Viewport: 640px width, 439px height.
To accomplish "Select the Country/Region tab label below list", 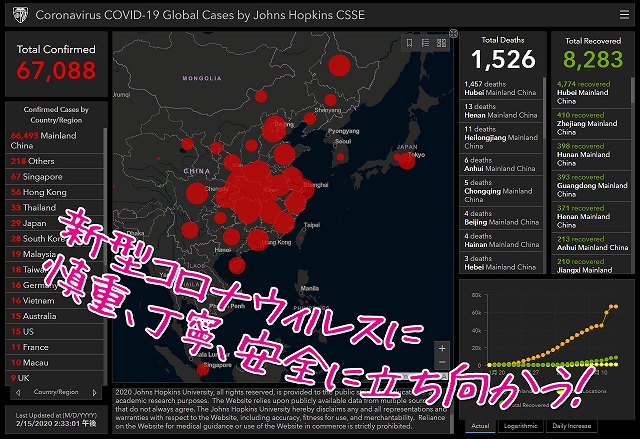I will tap(56, 392).
